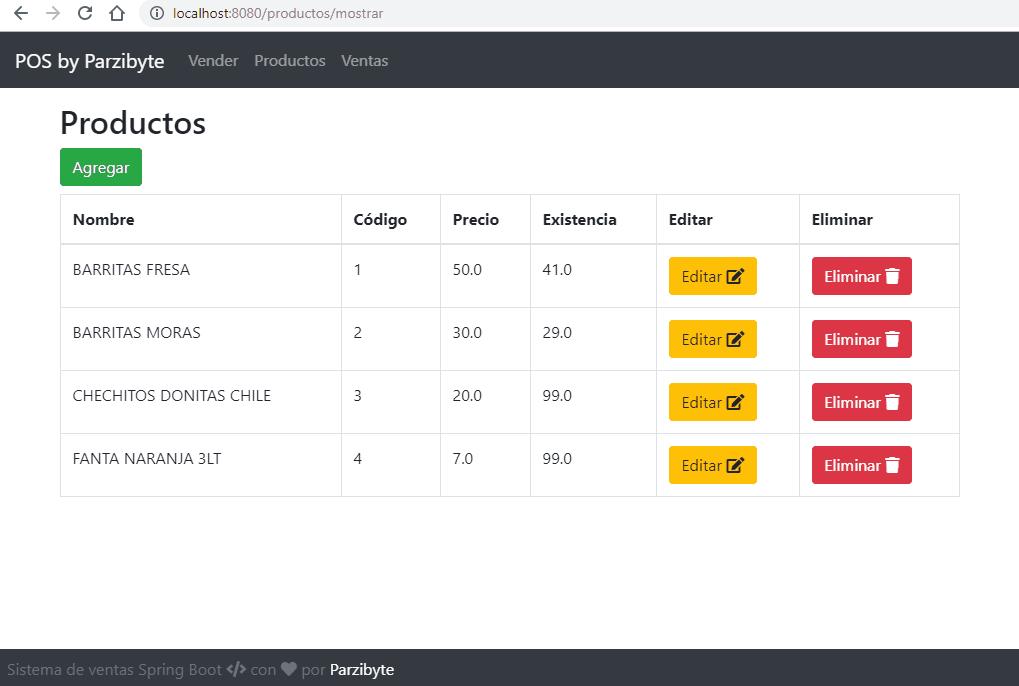Click the browser forward arrow
The image size is (1019, 686).
(x=53, y=13)
